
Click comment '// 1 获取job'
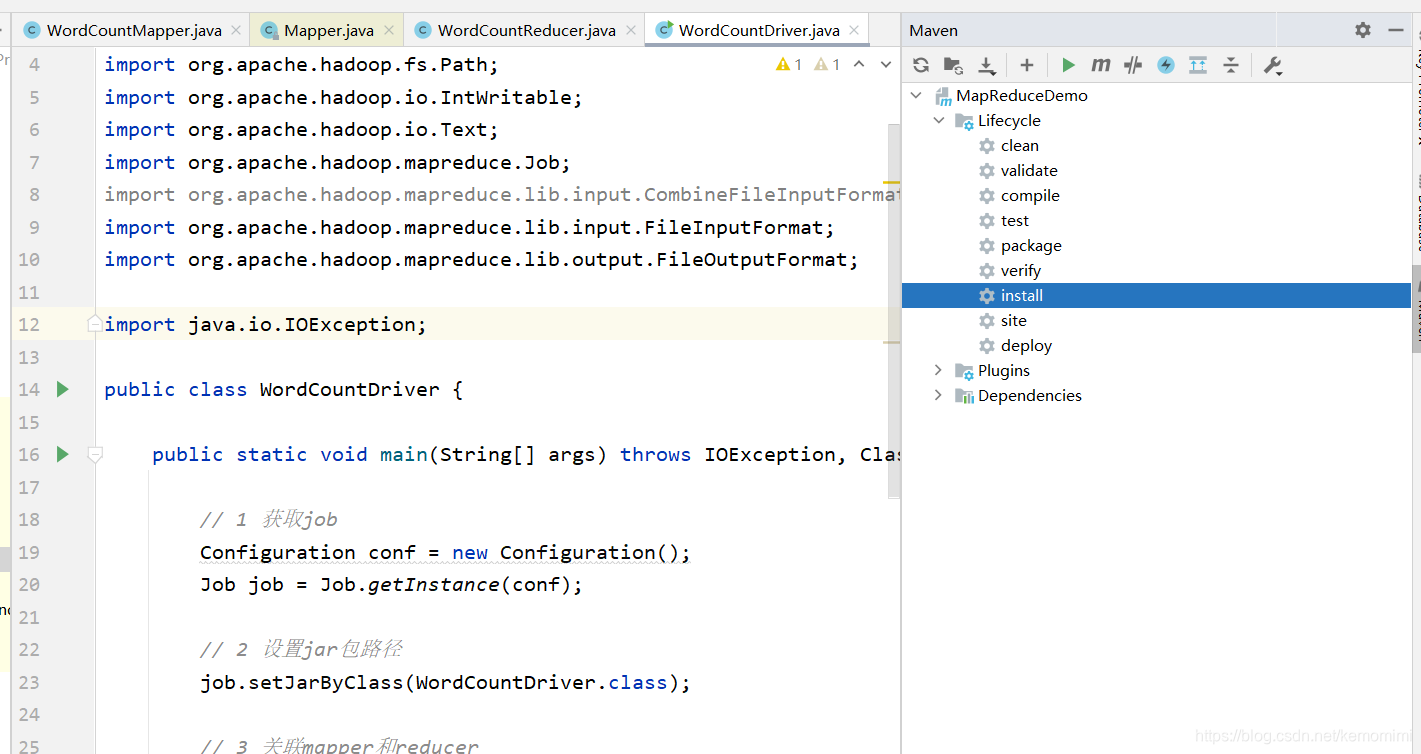click(x=268, y=519)
